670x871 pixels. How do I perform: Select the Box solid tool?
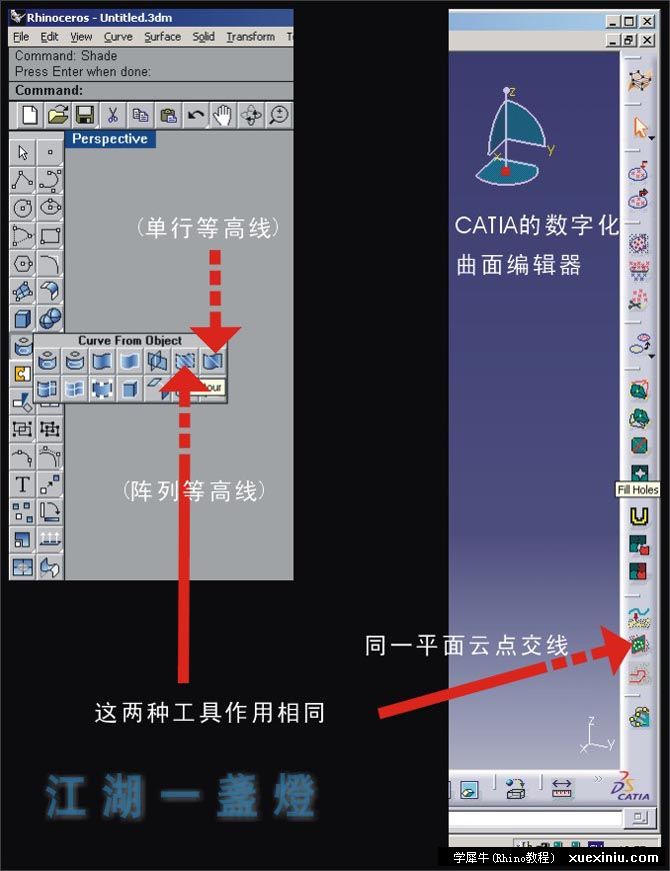23,318
